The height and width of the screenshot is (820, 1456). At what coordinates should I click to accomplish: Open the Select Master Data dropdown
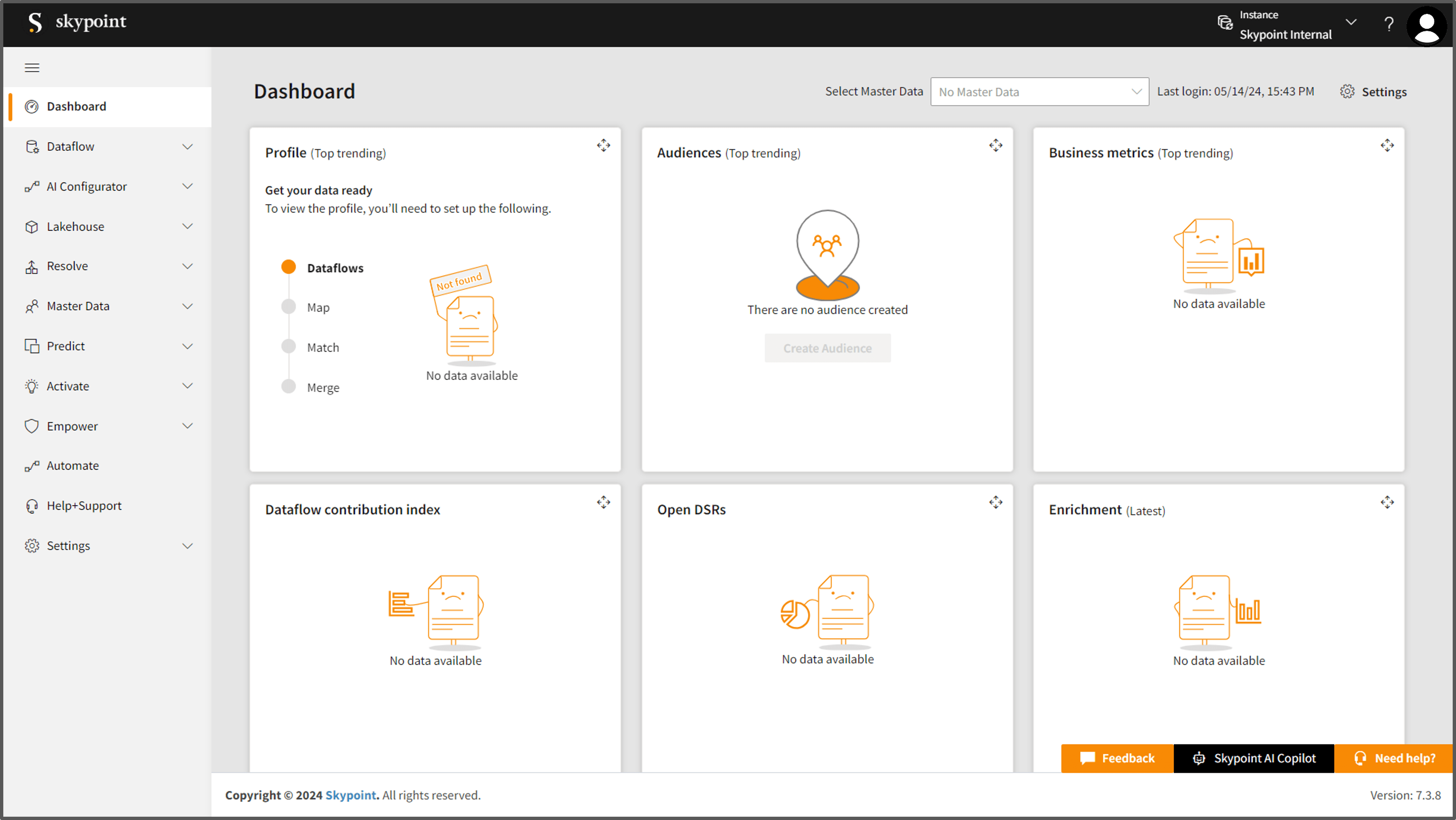tap(1039, 91)
